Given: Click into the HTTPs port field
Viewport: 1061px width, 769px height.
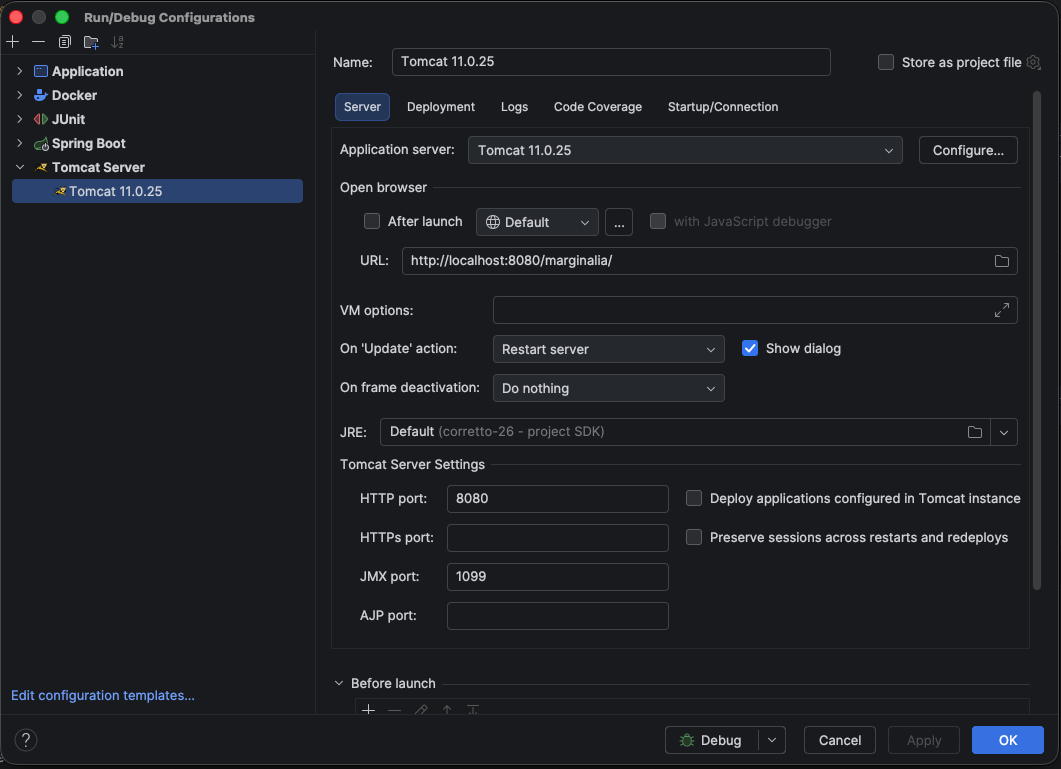Looking at the screenshot, I should 558,538.
